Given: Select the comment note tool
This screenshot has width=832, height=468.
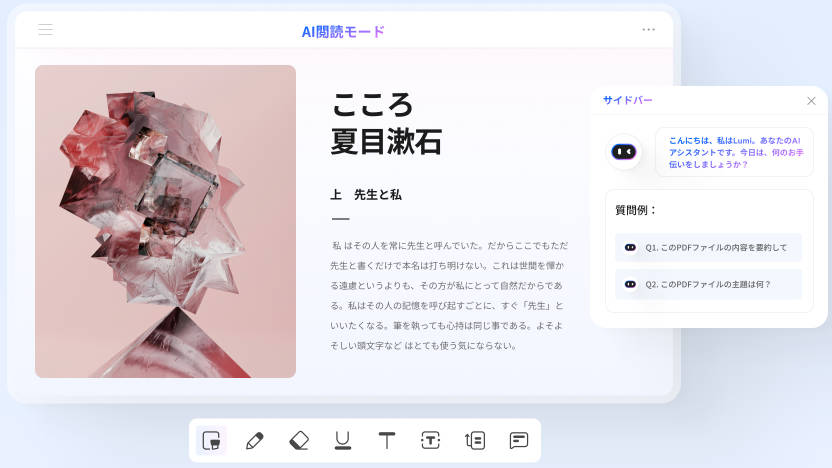Looking at the screenshot, I should pos(518,440).
